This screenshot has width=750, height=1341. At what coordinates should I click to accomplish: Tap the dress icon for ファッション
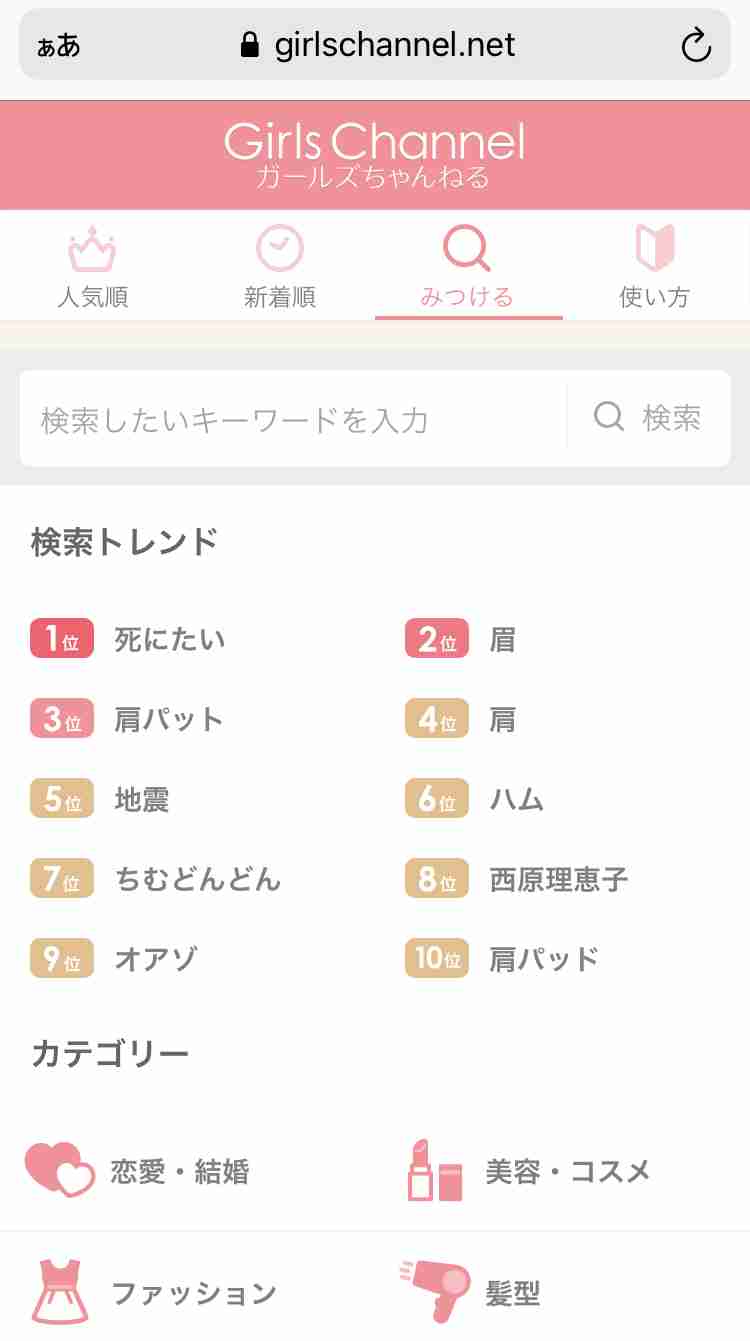tap(61, 1291)
